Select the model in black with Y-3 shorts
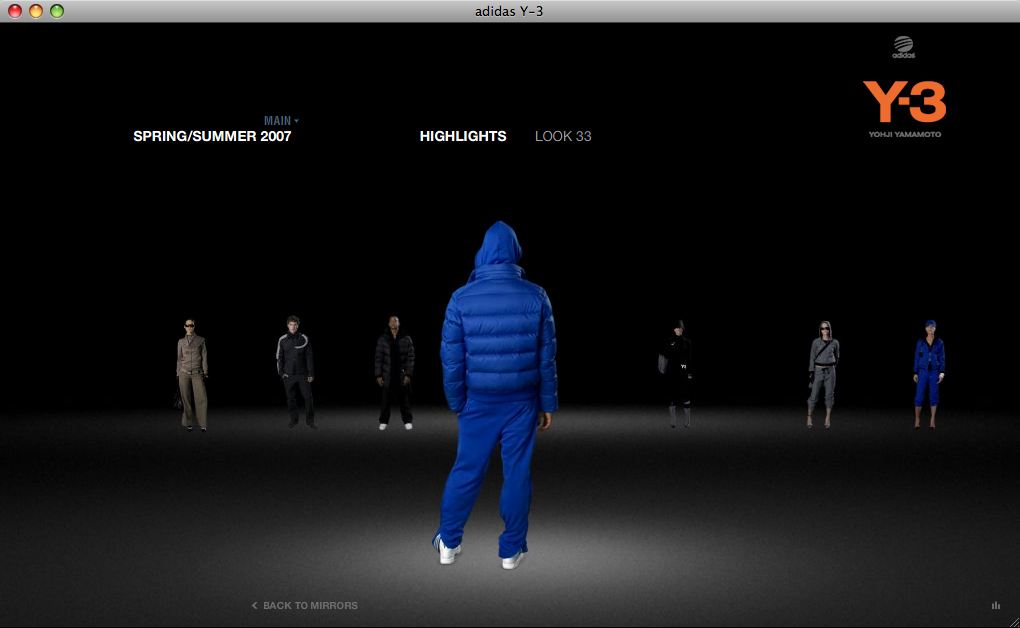This screenshot has height=628, width=1020. coord(677,374)
